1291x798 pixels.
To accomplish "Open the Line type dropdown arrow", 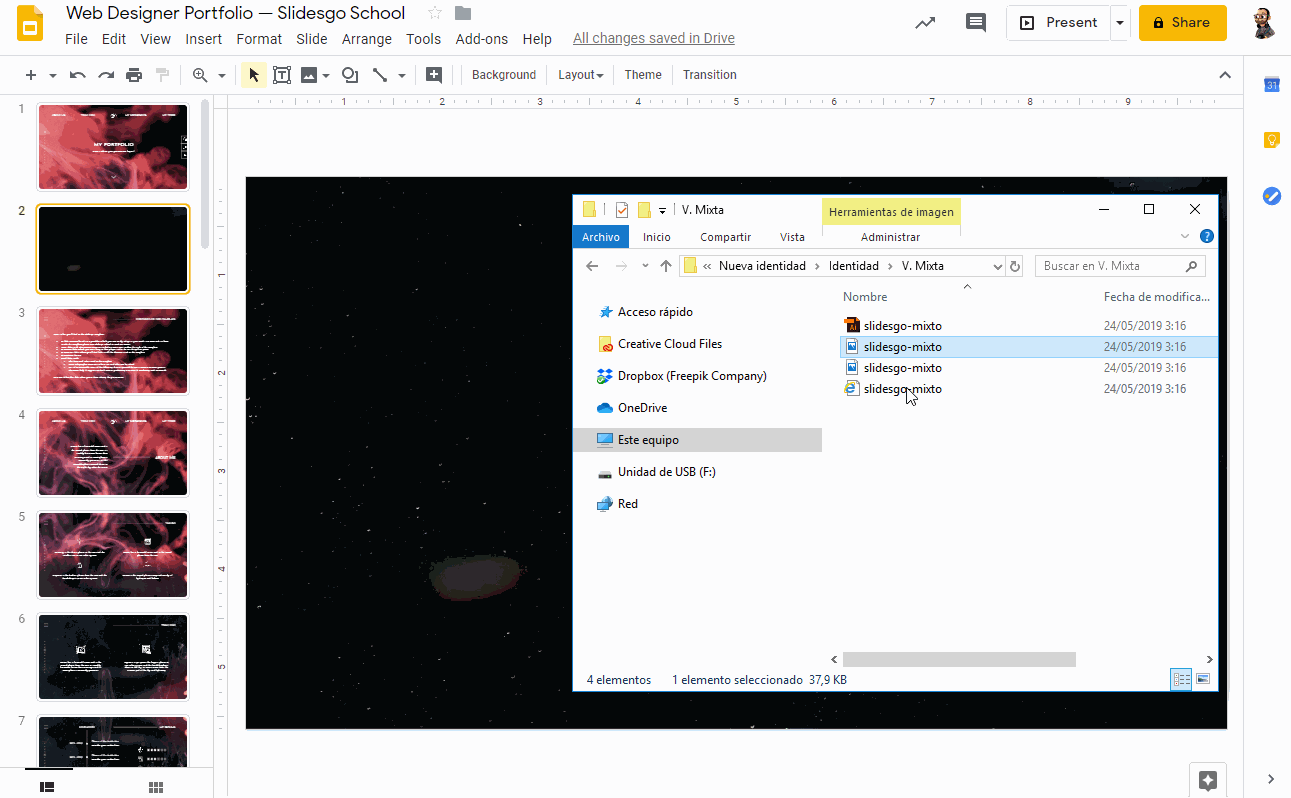I will (402, 75).
